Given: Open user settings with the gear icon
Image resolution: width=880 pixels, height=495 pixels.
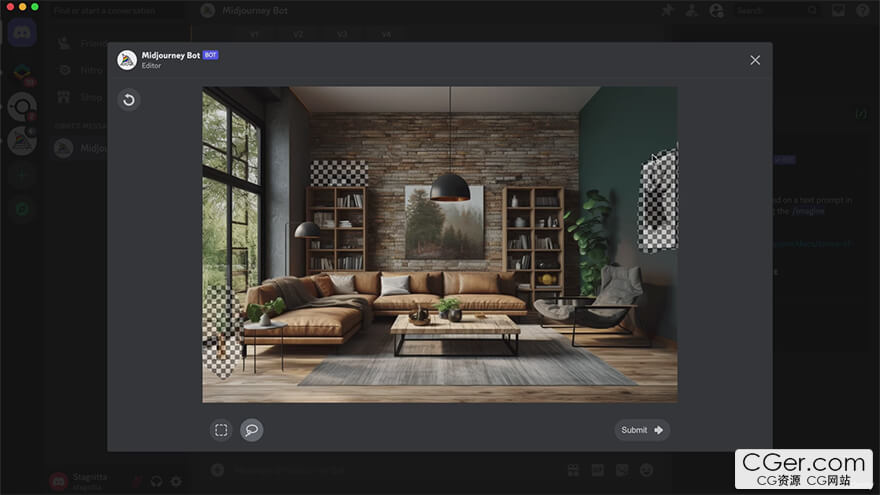Looking at the screenshot, I should (176, 481).
